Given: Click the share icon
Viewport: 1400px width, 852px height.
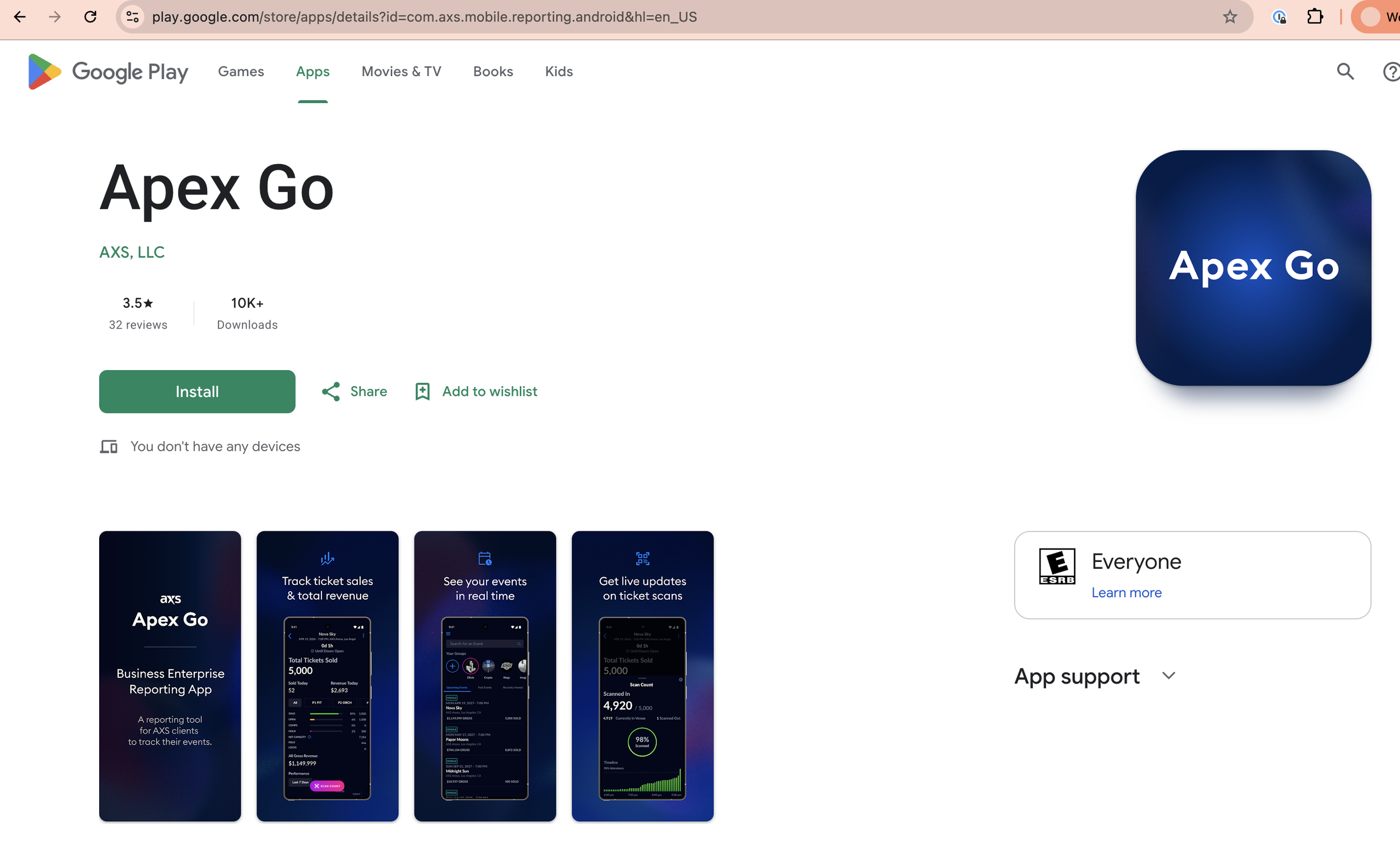Looking at the screenshot, I should pos(331,391).
